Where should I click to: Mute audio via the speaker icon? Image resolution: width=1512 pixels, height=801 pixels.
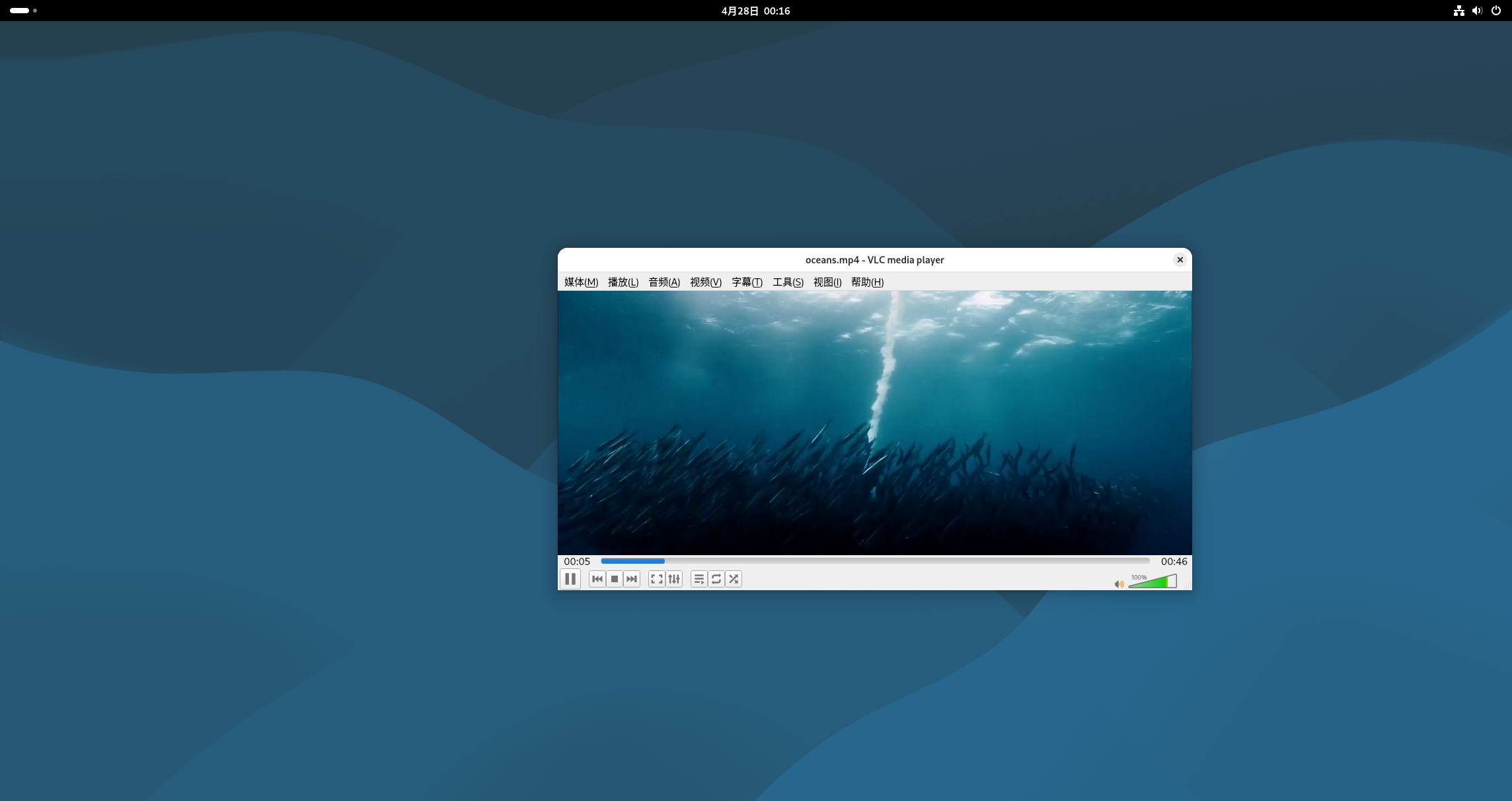tap(1119, 584)
